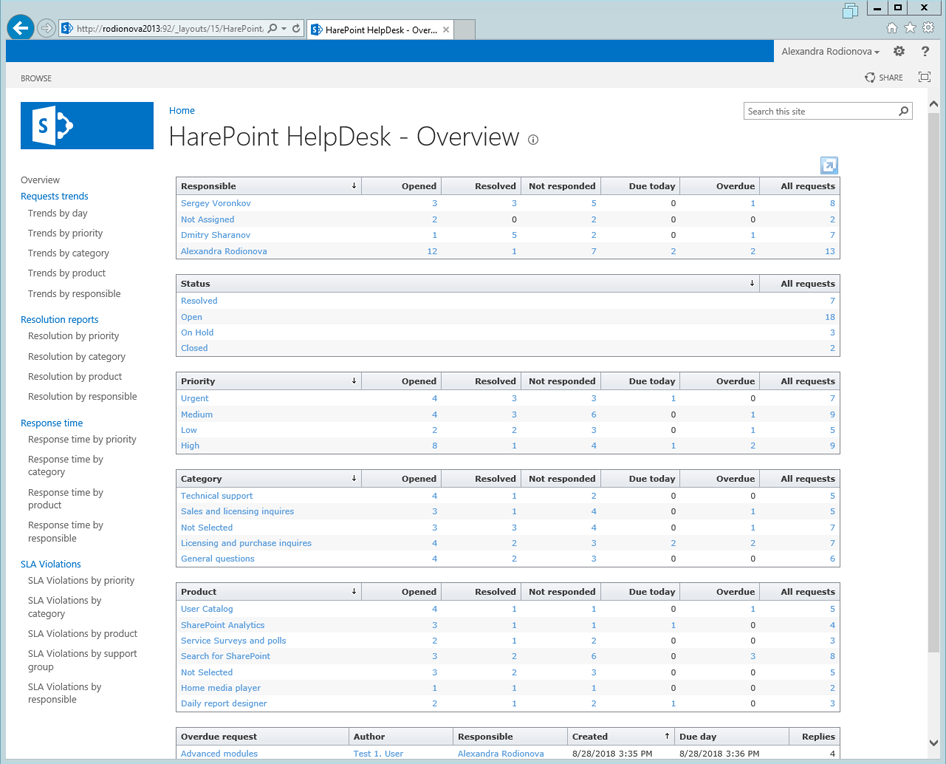Open the Alexandra Rodionova user menu

coord(830,52)
